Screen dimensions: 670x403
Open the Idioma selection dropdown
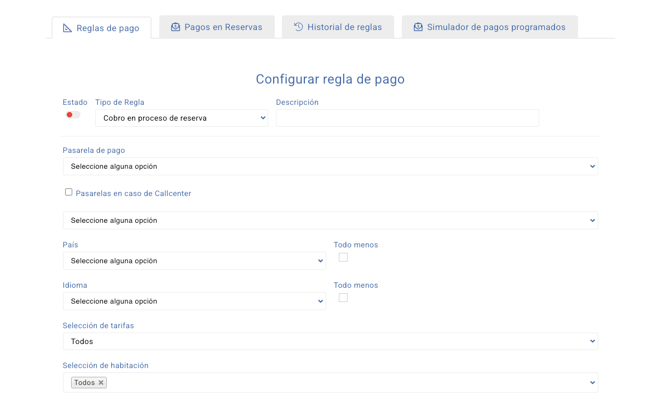(x=194, y=301)
